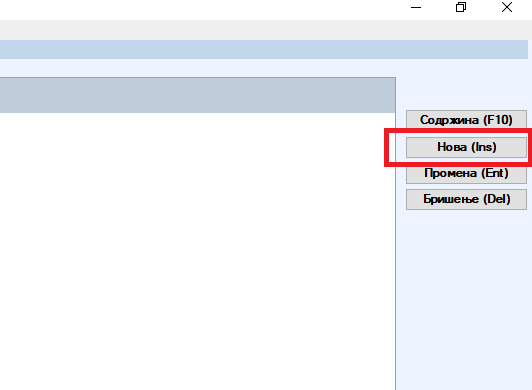Screen dimensions: 532x390
Task: Edit entry using Промена (Ent) button
Action: click(x=466, y=174)
